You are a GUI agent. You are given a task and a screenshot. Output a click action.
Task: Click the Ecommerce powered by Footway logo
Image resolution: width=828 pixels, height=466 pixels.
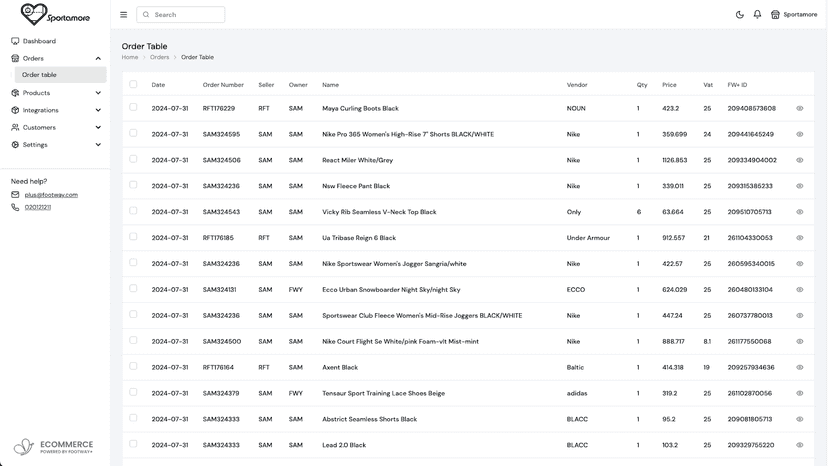tap(53, 446)
